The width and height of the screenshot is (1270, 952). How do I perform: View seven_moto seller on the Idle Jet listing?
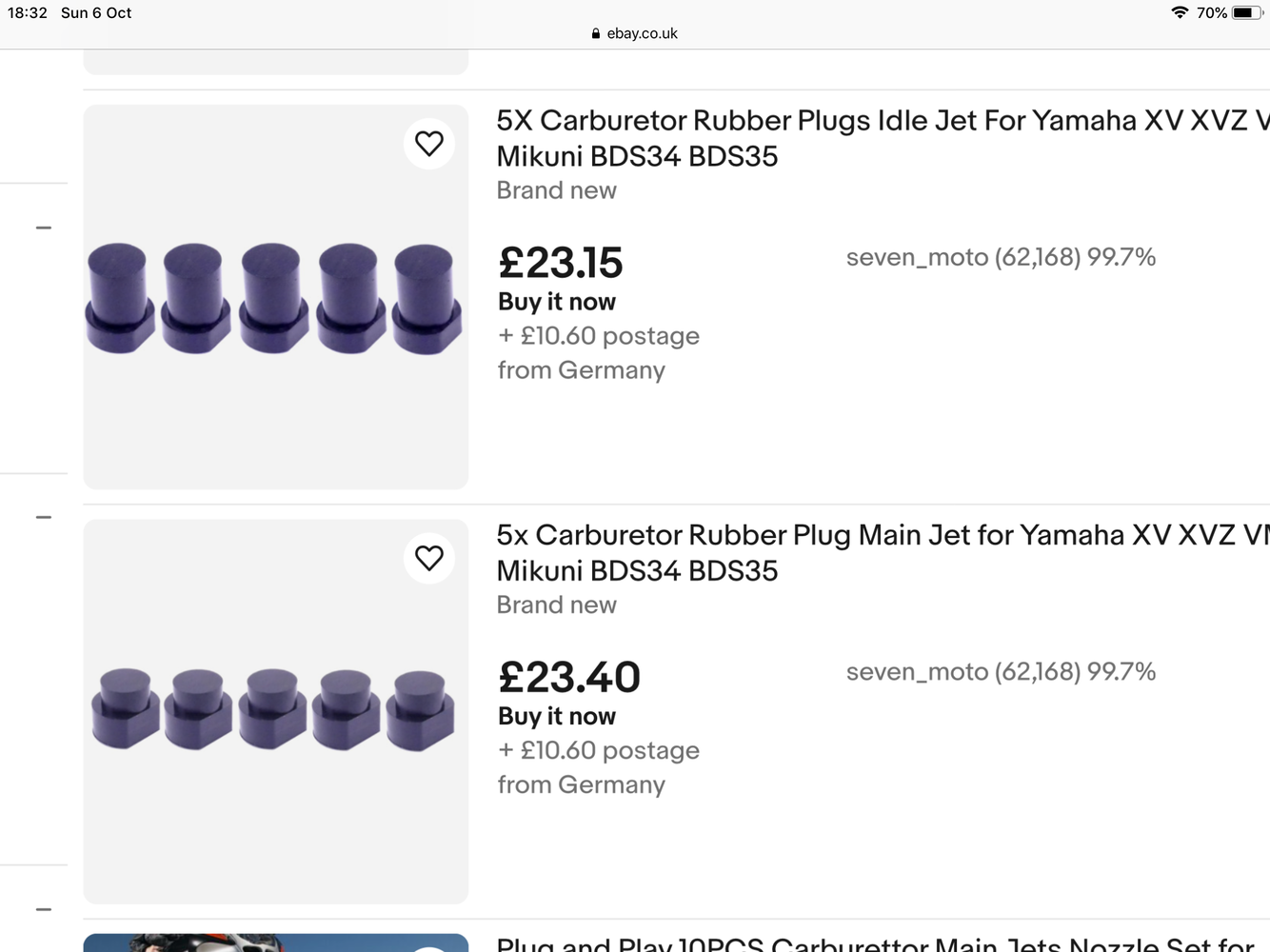pos(918,257)
